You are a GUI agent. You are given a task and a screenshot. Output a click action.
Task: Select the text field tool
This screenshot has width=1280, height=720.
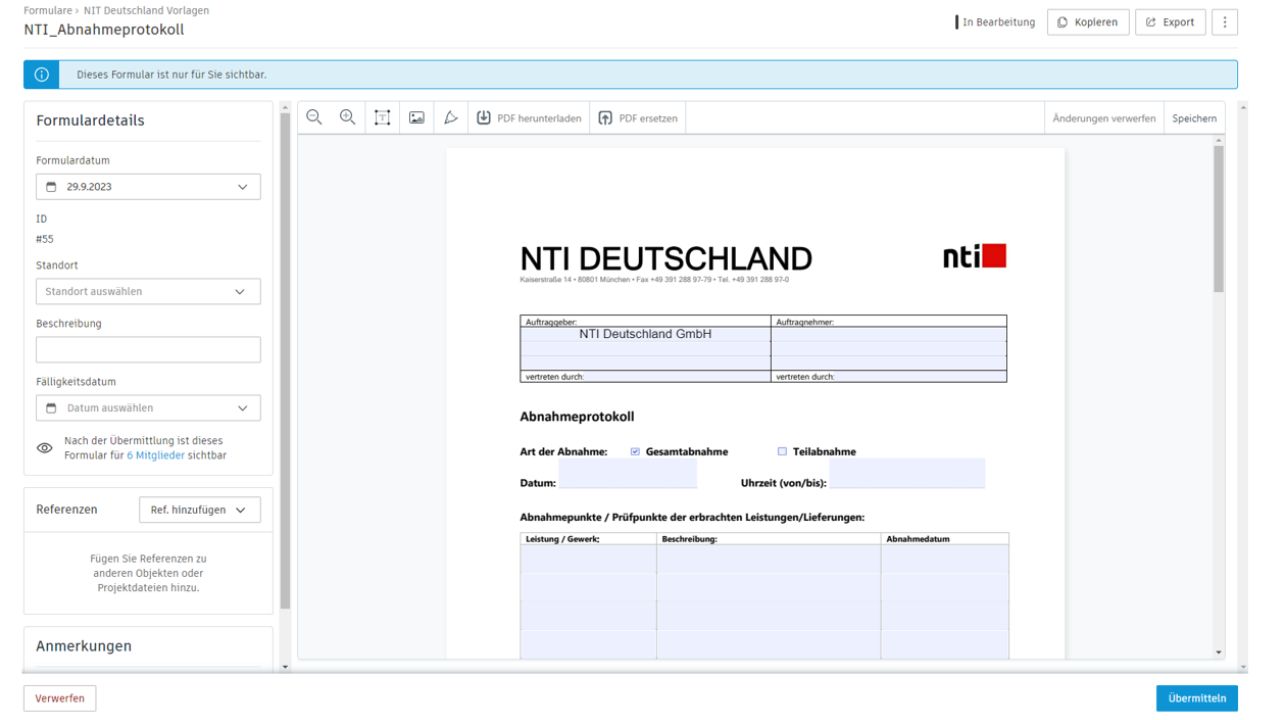click(381, 117)
